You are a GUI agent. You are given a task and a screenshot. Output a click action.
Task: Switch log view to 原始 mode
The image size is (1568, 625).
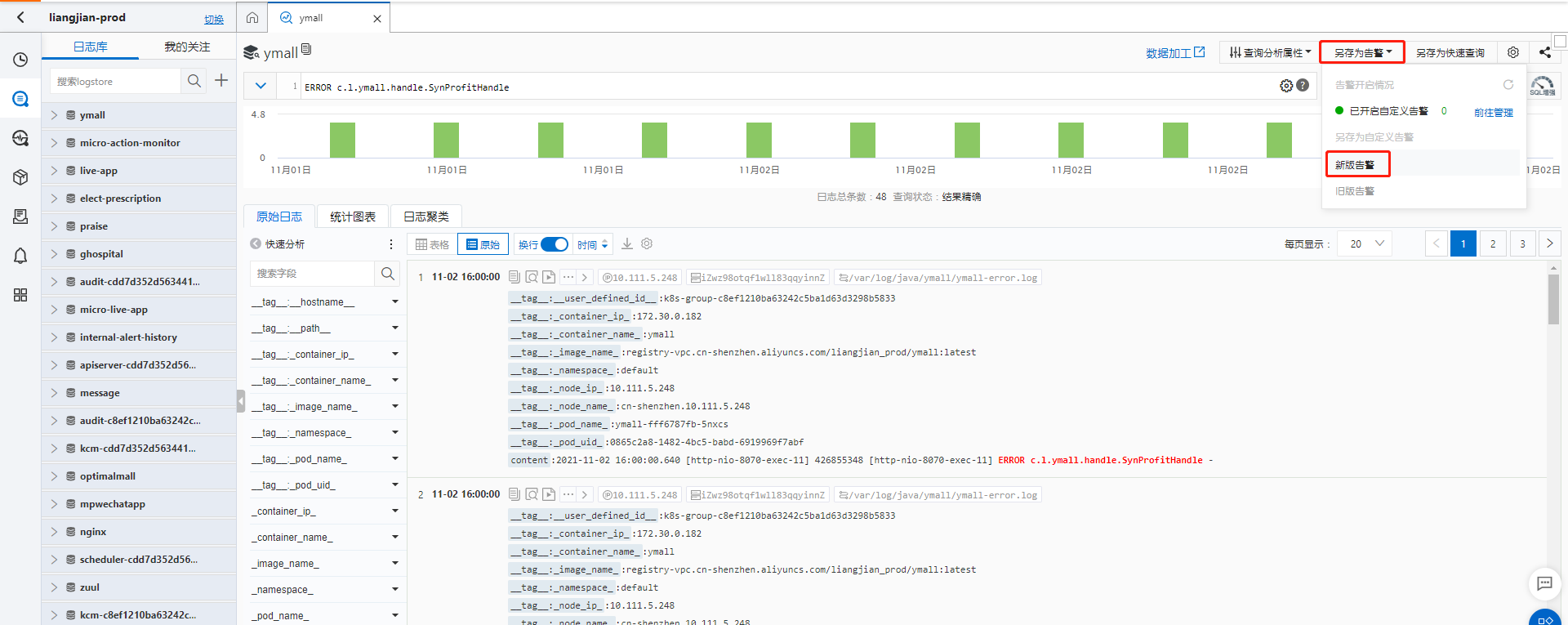tap(483, 244)
